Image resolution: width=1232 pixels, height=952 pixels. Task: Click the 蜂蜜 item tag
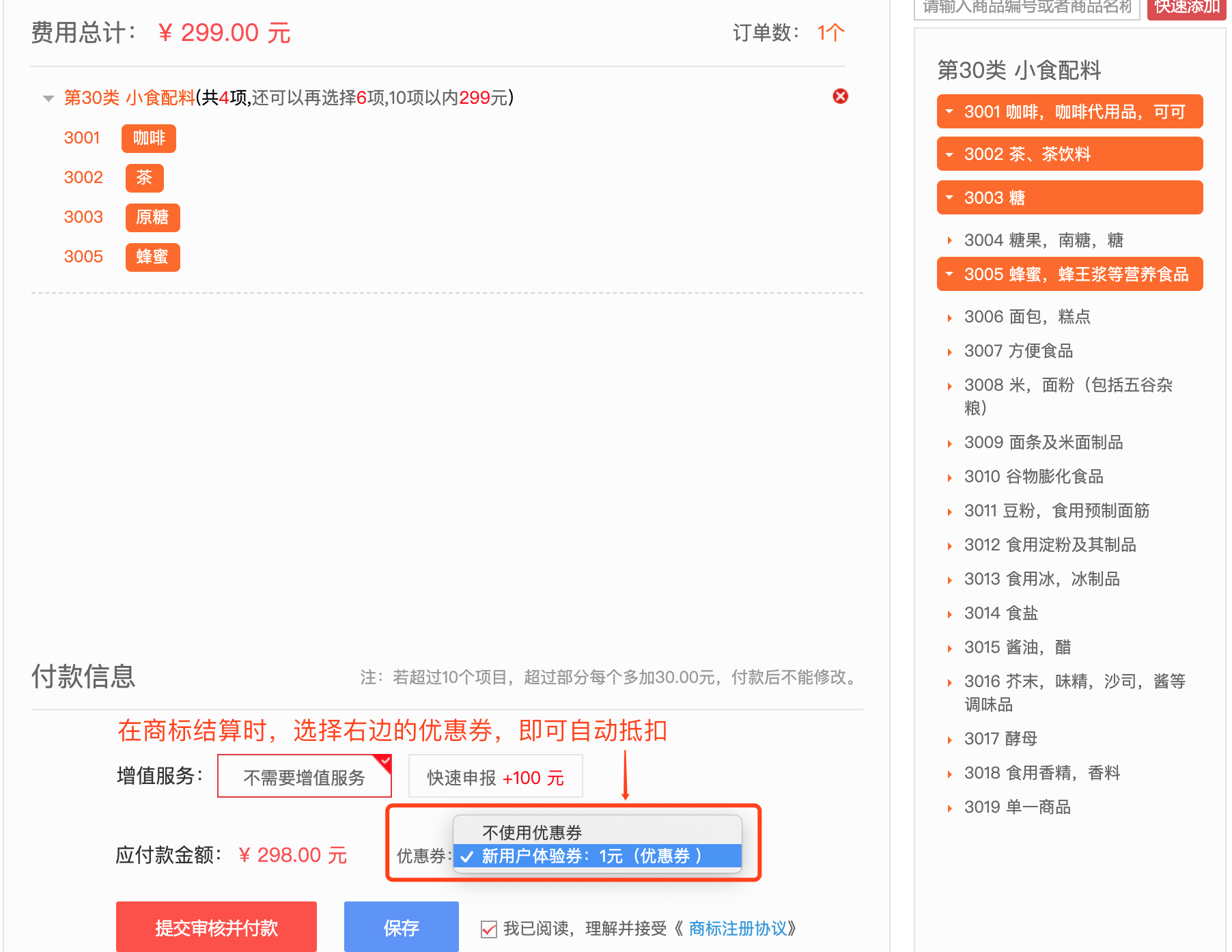pyautogui.click(x=152, y=257)
